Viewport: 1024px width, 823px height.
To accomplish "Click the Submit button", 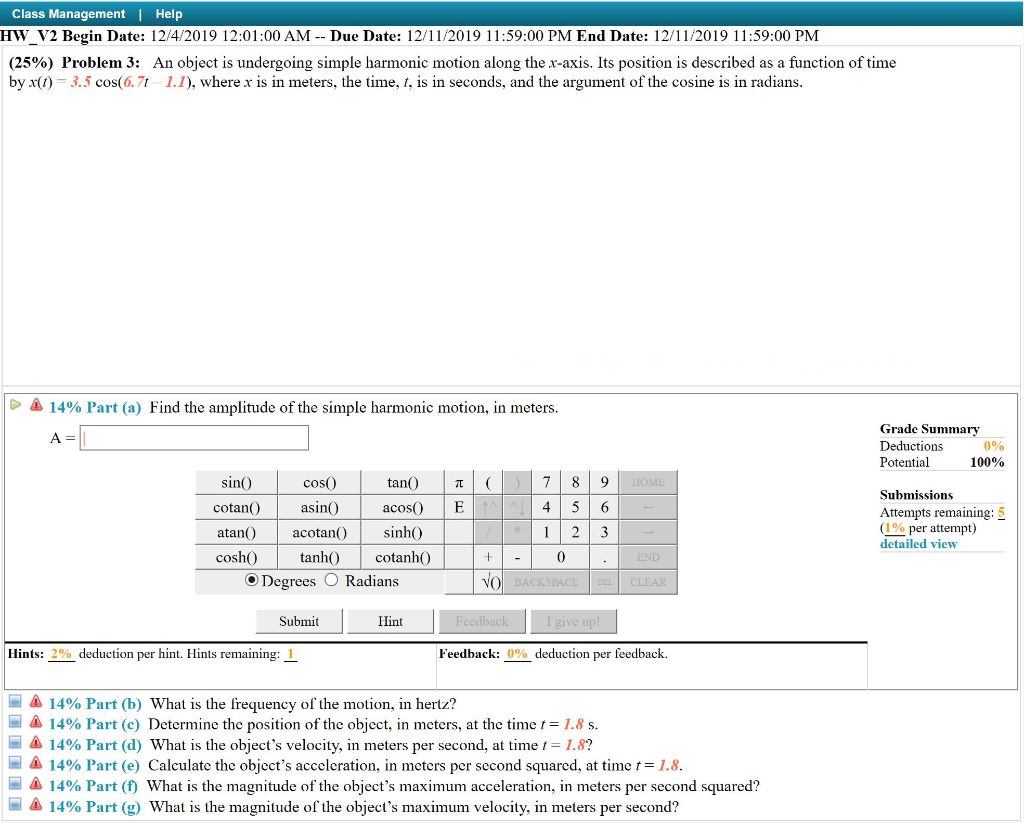I will (298, 620).
